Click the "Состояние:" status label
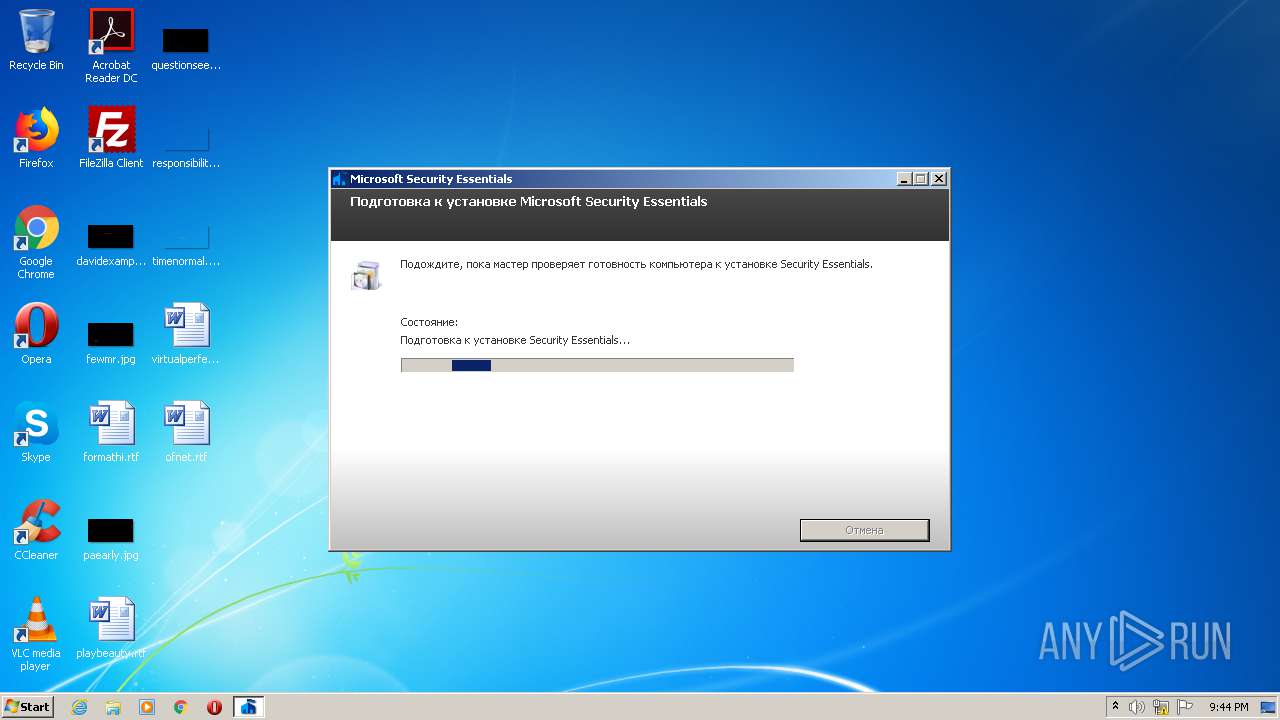The width and height of the screenshot is (1280, 720). [x=429, y=322]
